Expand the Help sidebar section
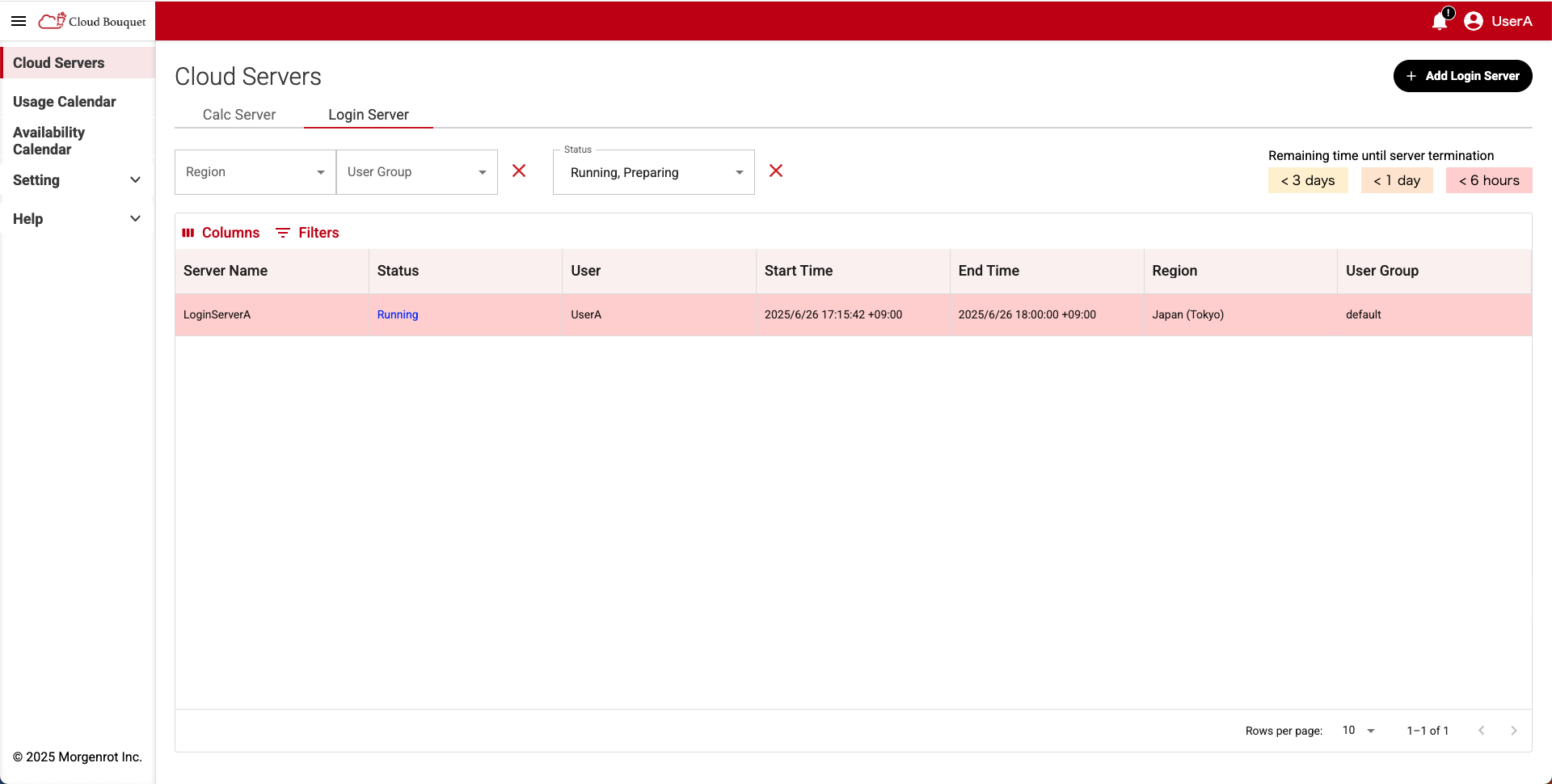Viewport: 1552px width, 784px height. [x=78, y=219]
